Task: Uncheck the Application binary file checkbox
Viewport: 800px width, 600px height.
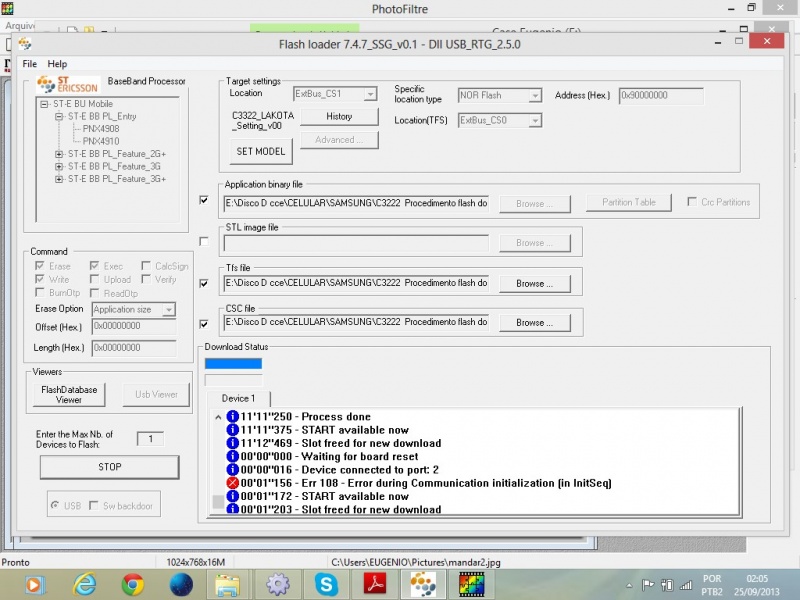Action: click(204, 200)
